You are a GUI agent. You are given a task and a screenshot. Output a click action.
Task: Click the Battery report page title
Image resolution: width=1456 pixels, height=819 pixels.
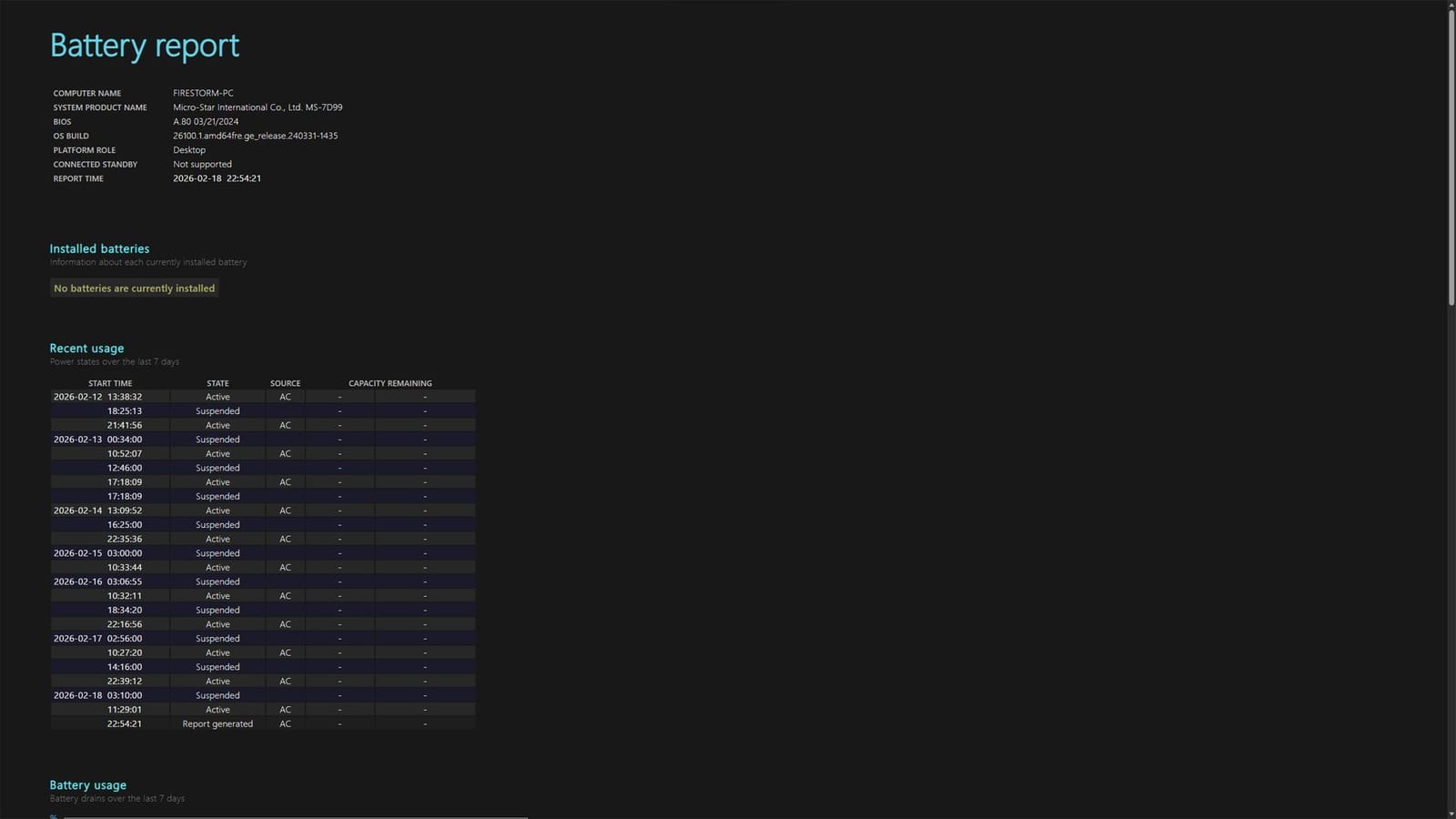pos(145,45)
